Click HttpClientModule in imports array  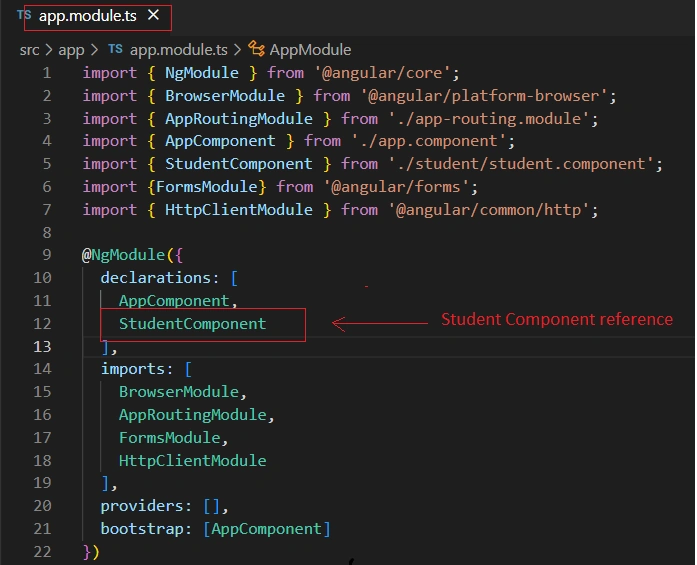pyautogui.click(x=192, y=461)
